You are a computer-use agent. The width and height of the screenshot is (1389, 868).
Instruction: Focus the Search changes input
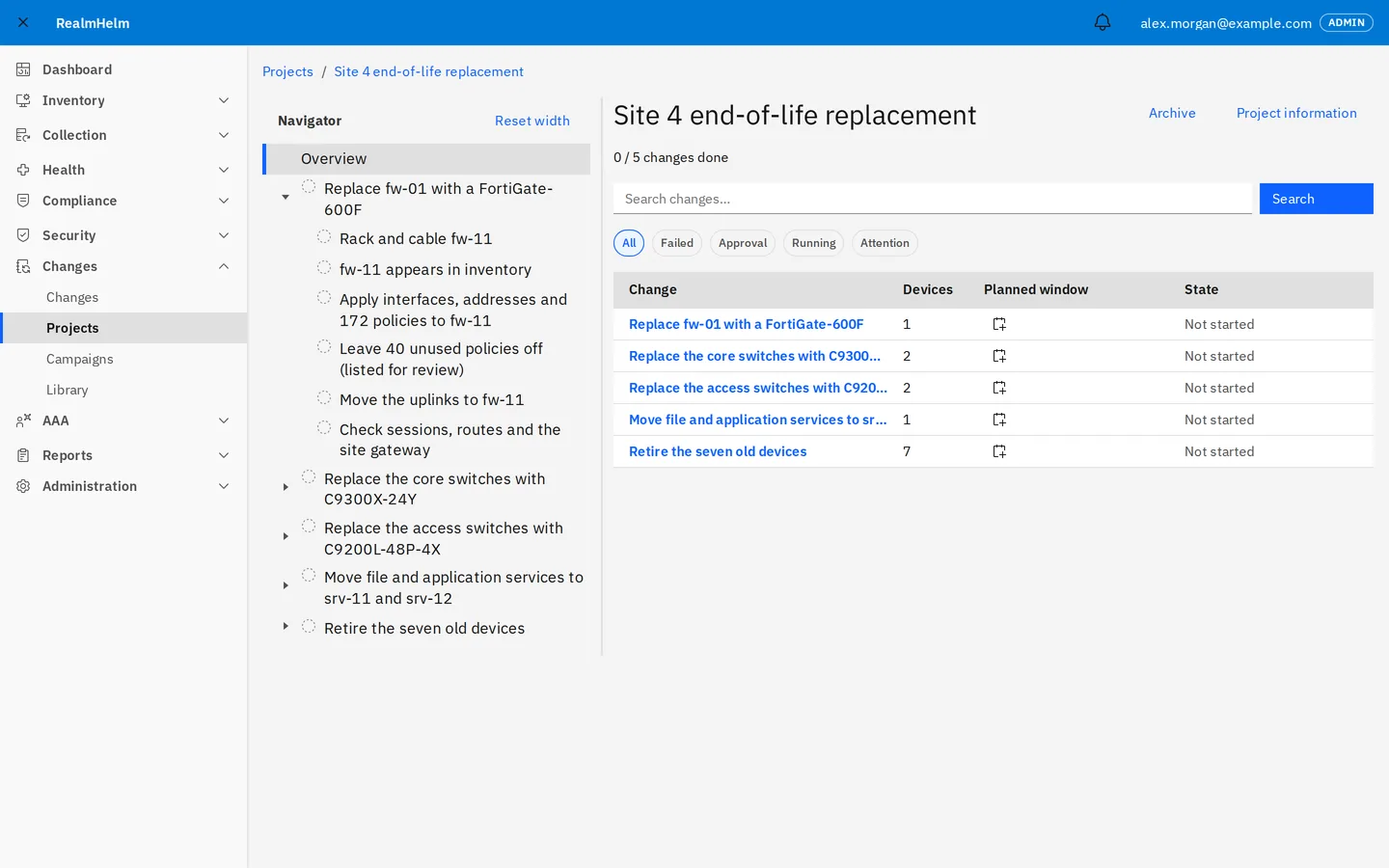point(933,199)
